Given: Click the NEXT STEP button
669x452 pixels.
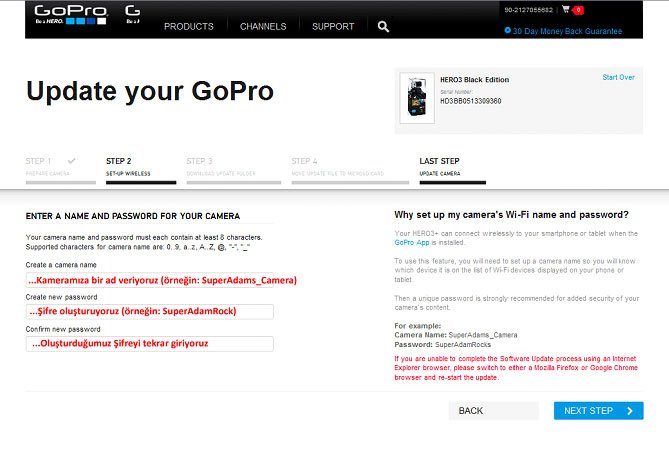Looking at the screenshot, I should (x=599, y=411).
